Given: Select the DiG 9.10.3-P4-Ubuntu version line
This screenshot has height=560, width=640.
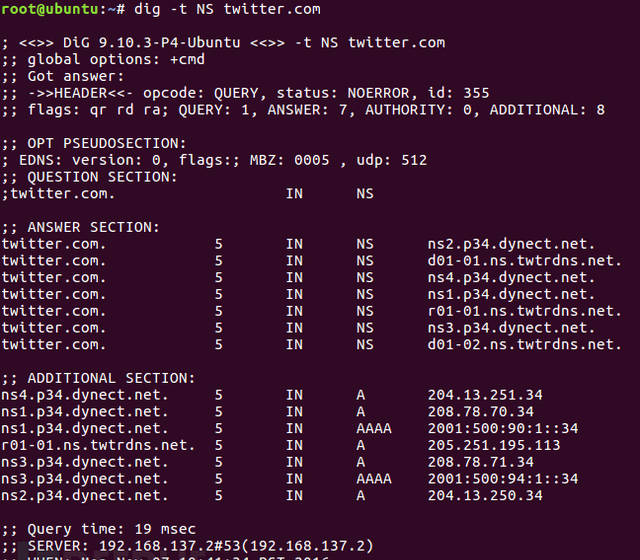Looking at the screenshot, I should point(223,43).
